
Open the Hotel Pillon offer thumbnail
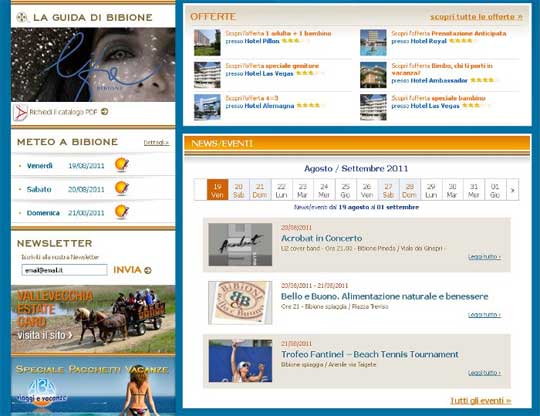coord(207,42)
